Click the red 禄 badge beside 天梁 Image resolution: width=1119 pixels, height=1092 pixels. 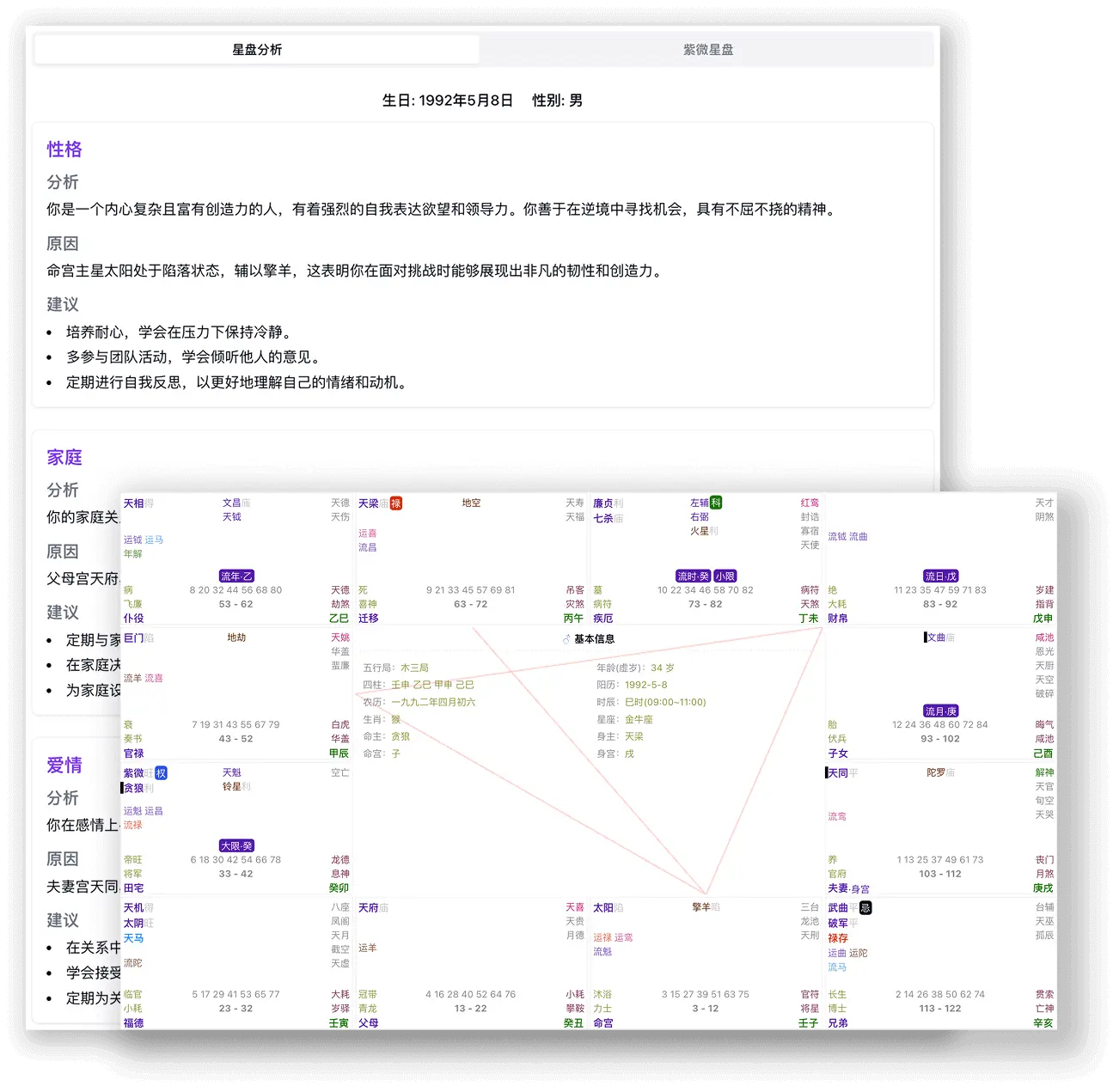(x=394, y=503)
